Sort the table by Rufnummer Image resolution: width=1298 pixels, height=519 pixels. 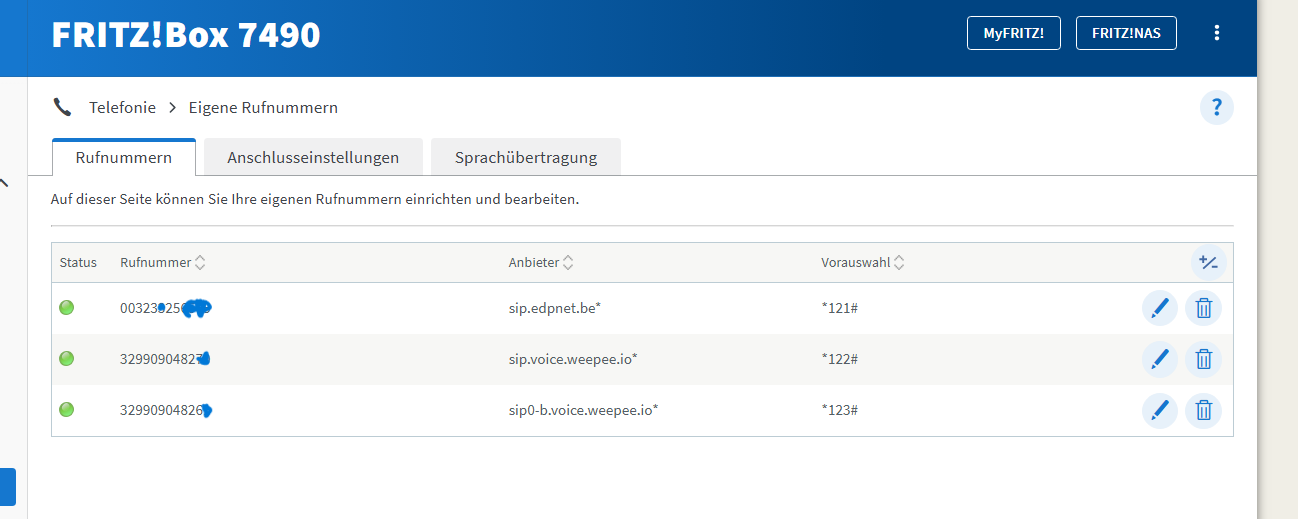(x=163, y=263)
